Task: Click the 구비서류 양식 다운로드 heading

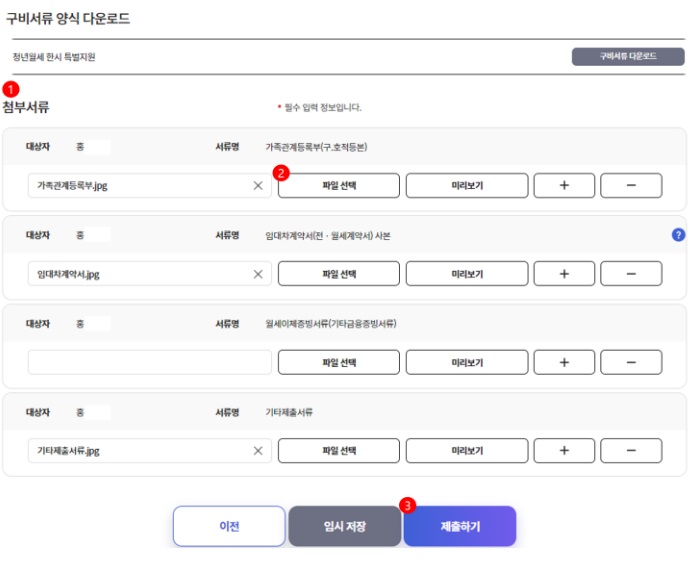Action: pos(68,19)
